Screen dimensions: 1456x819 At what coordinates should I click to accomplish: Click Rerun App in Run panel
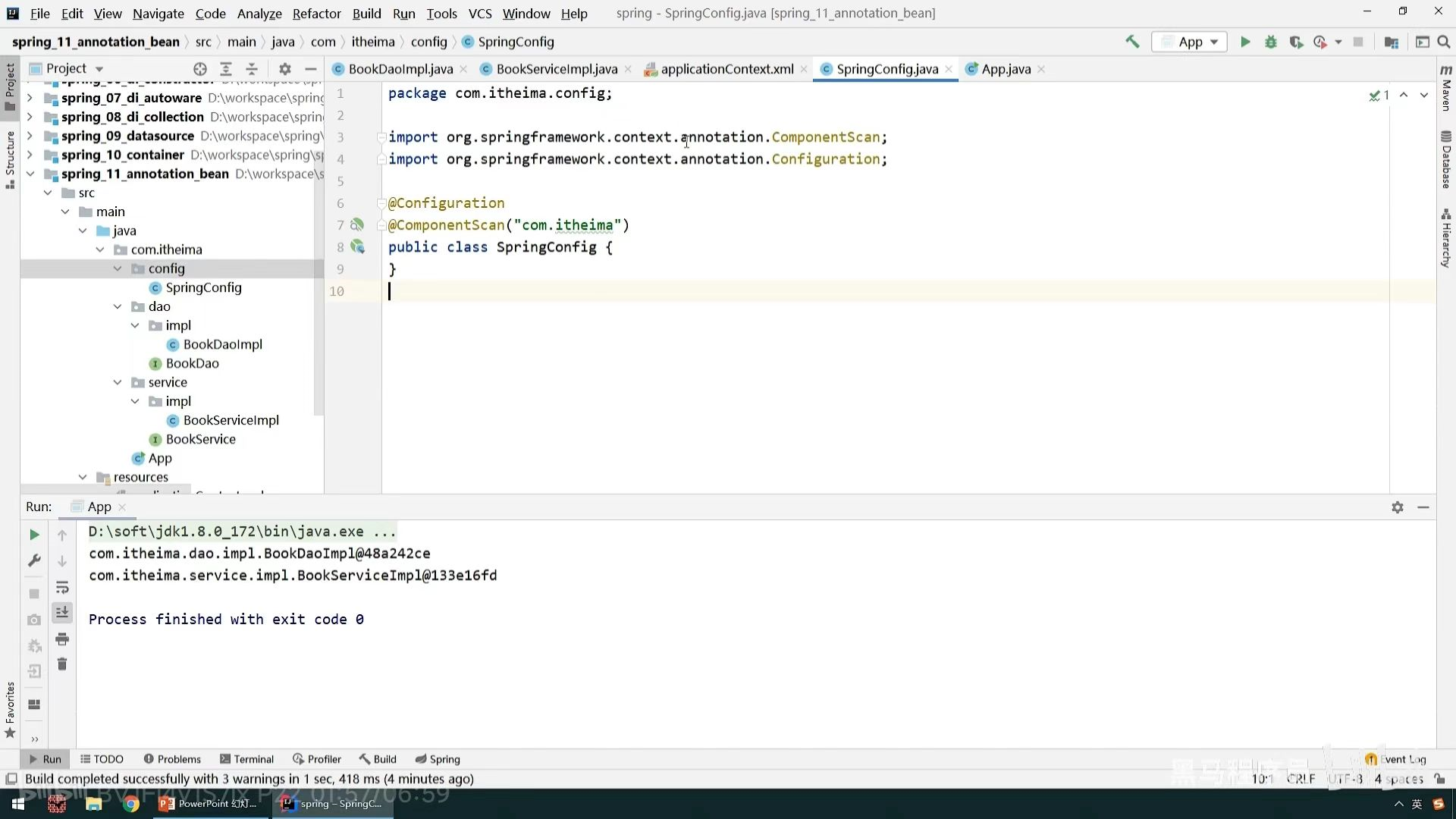pos(34,535)
